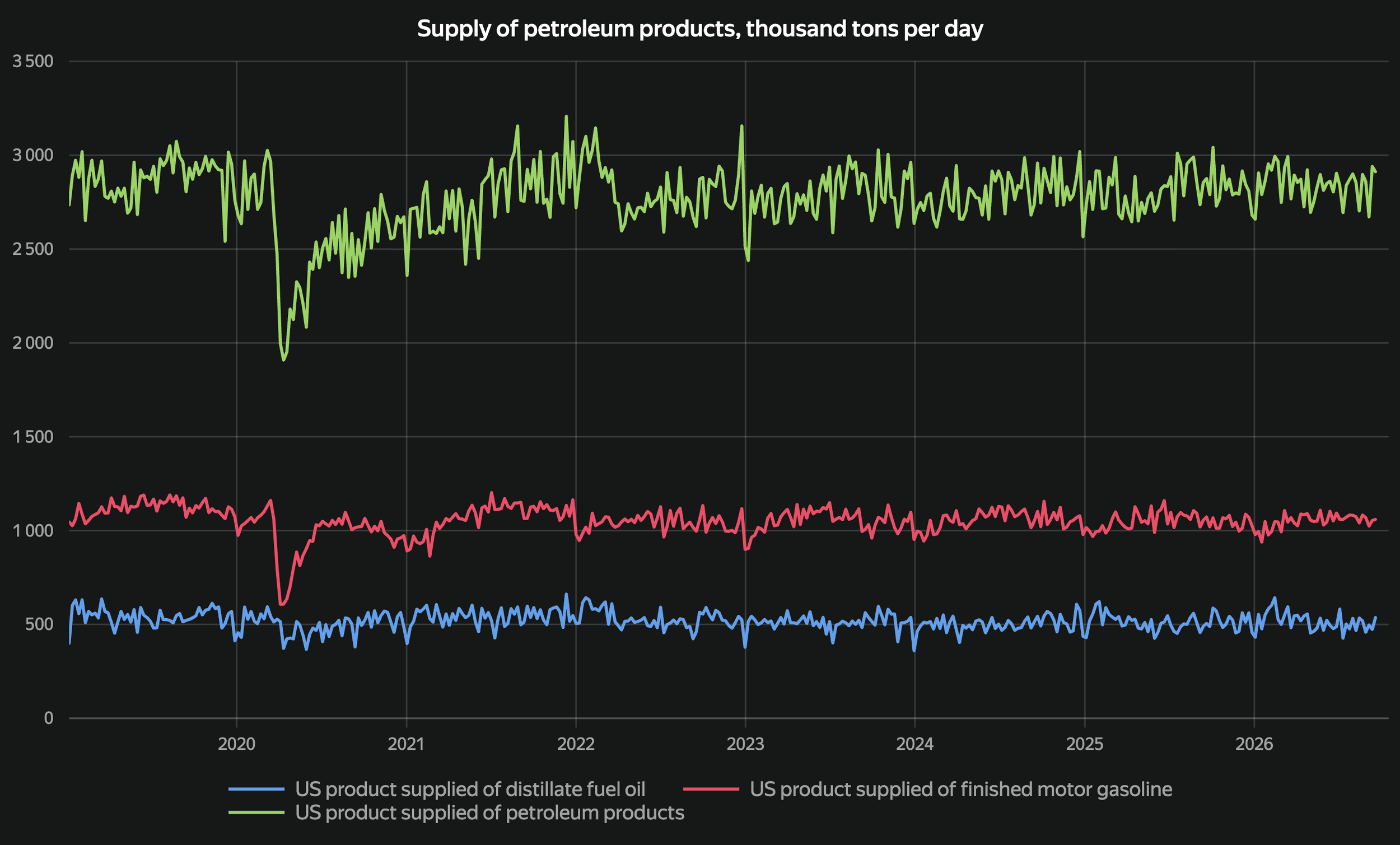Click the red motor gasoline legend line
Screen dimensions: 1400x845
(711, 790)
